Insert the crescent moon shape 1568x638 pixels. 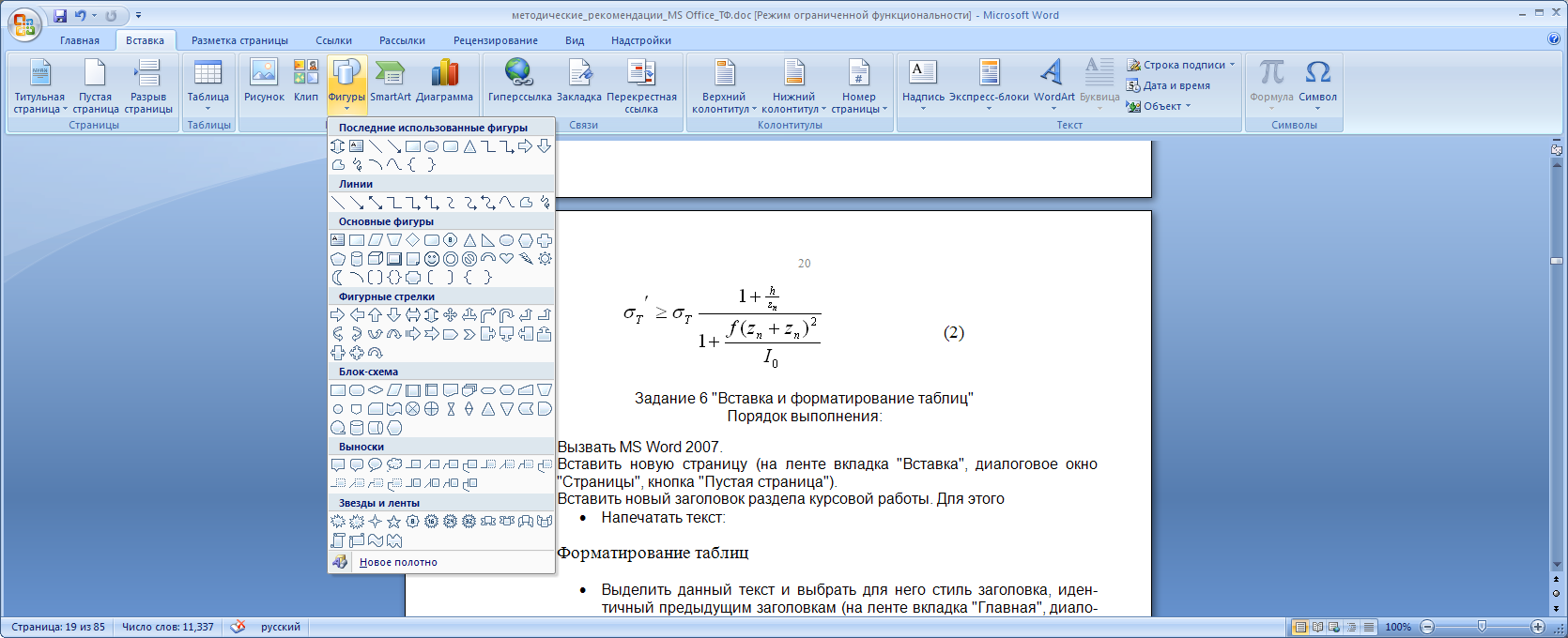338,278
